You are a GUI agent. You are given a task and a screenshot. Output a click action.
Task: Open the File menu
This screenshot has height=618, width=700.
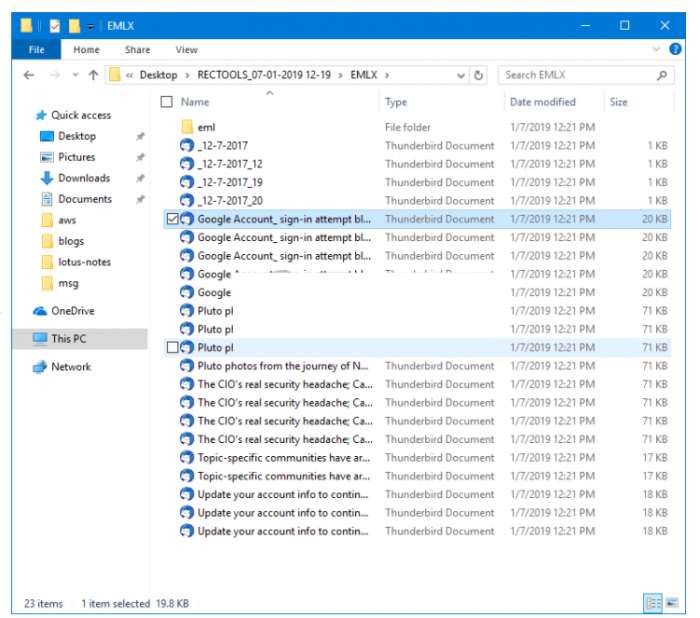coord(36,49)
